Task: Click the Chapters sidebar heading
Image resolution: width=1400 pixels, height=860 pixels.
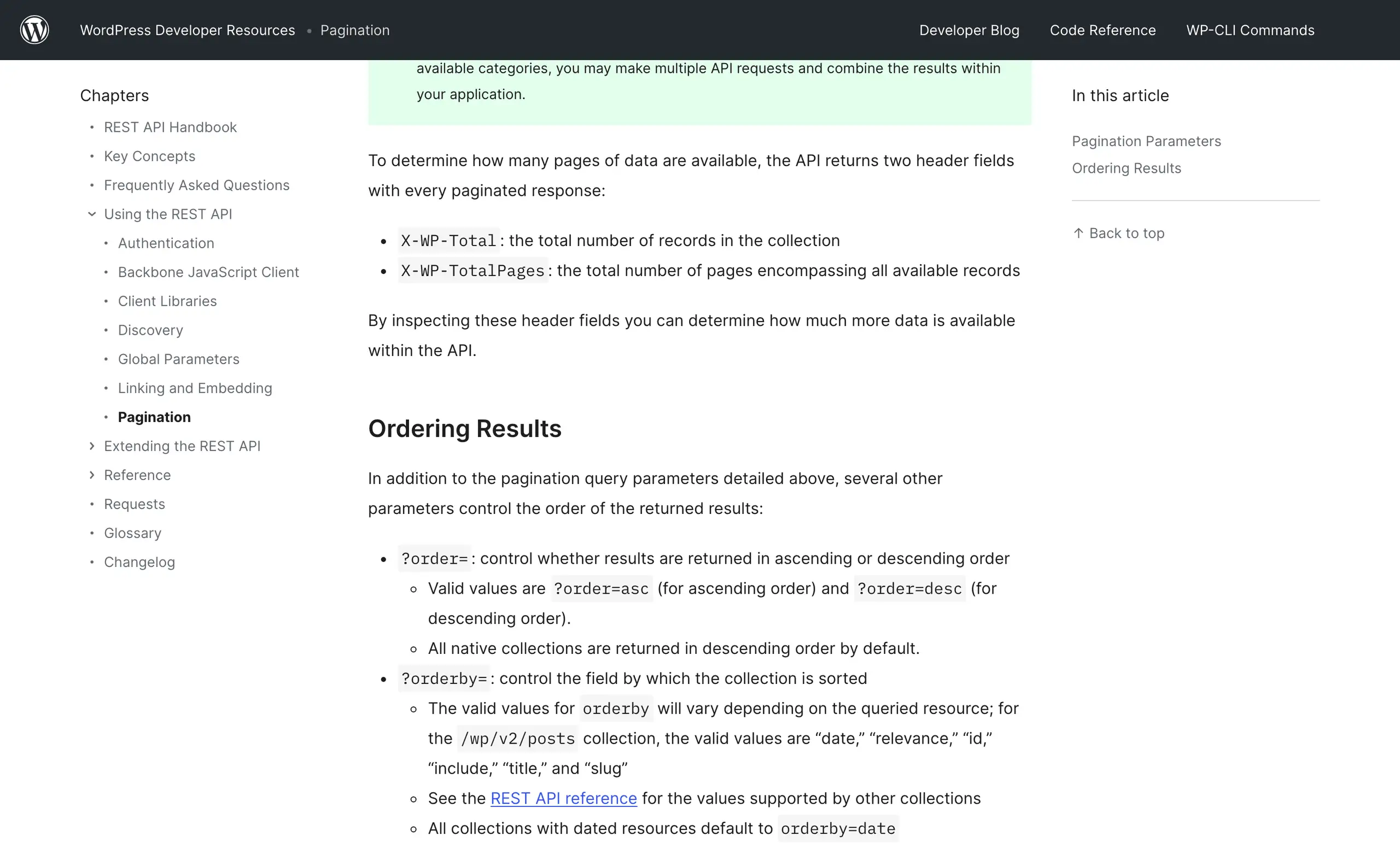Action: (x=114, y=96)
